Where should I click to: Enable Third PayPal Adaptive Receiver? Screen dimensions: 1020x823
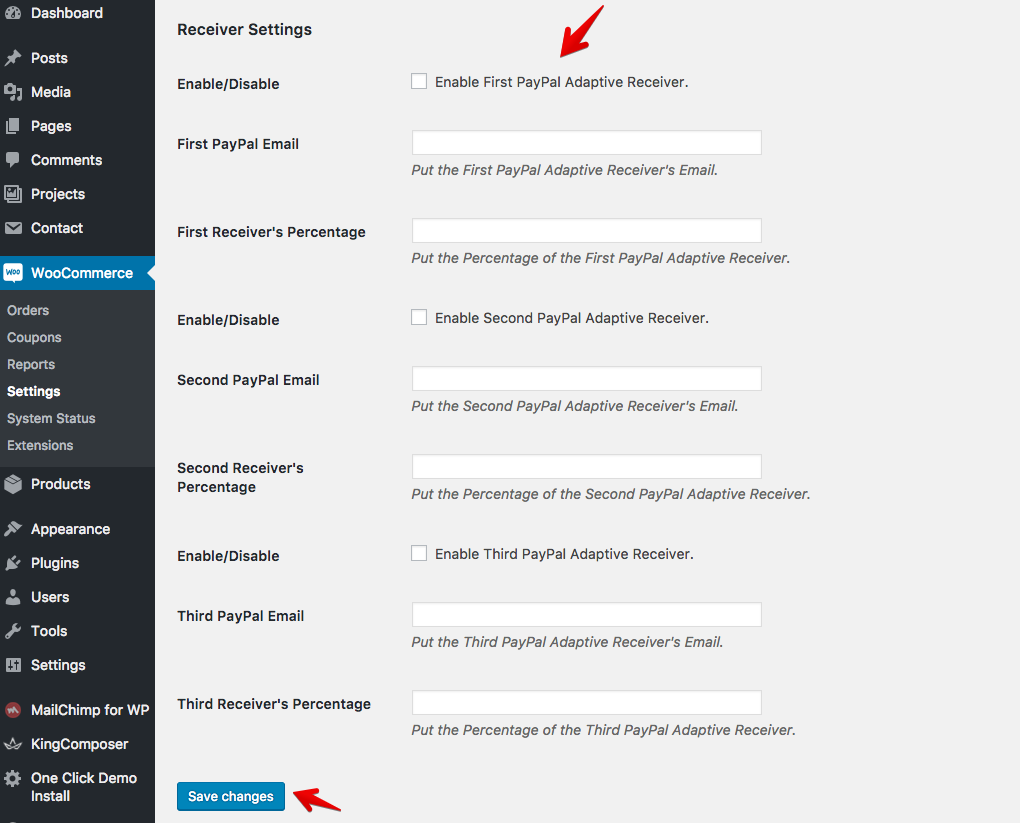coord(418,553)
